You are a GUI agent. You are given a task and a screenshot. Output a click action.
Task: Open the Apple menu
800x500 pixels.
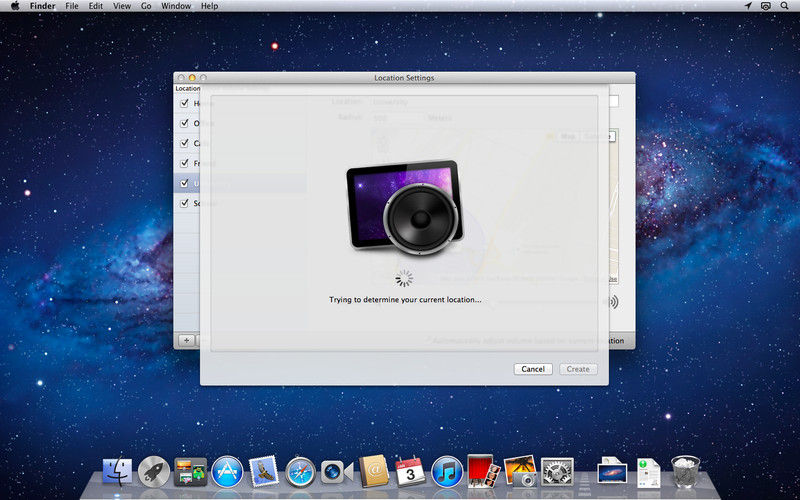(15, 6)
